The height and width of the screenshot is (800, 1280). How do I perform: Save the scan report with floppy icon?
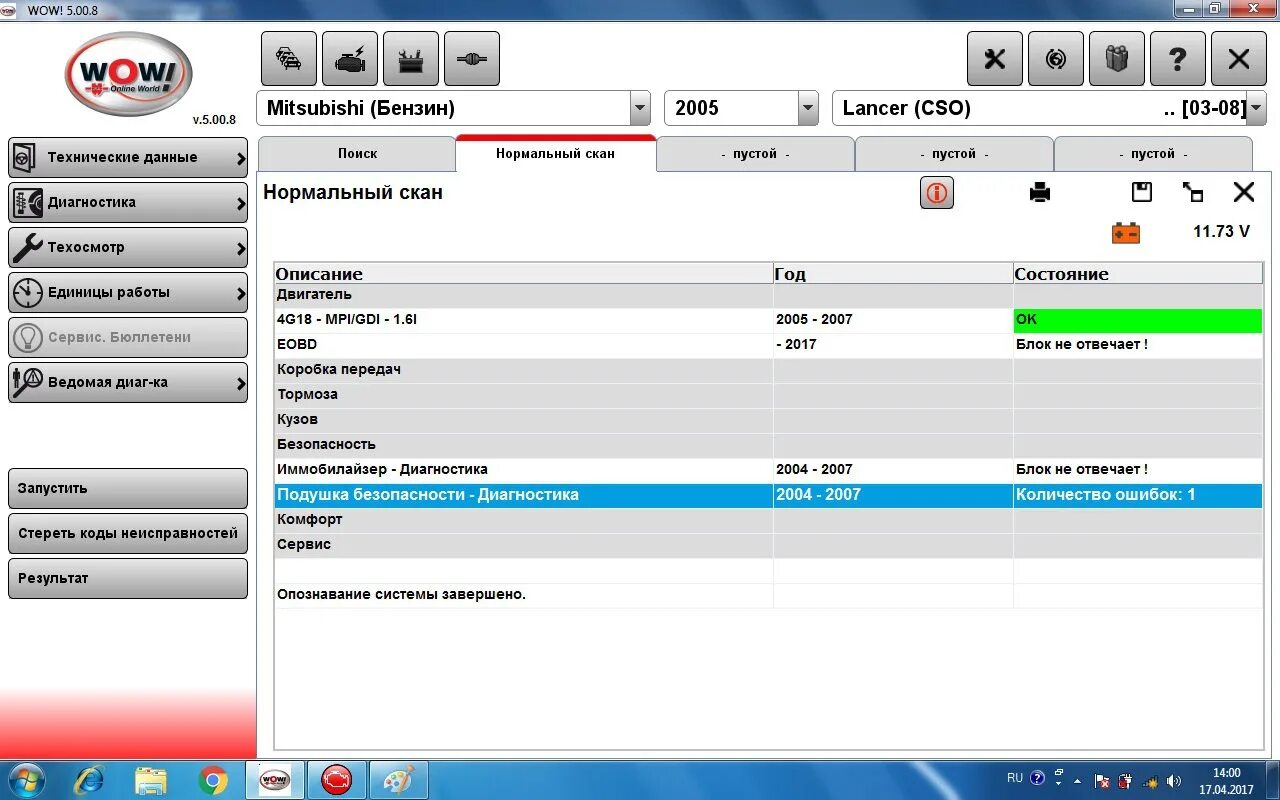1142,192
